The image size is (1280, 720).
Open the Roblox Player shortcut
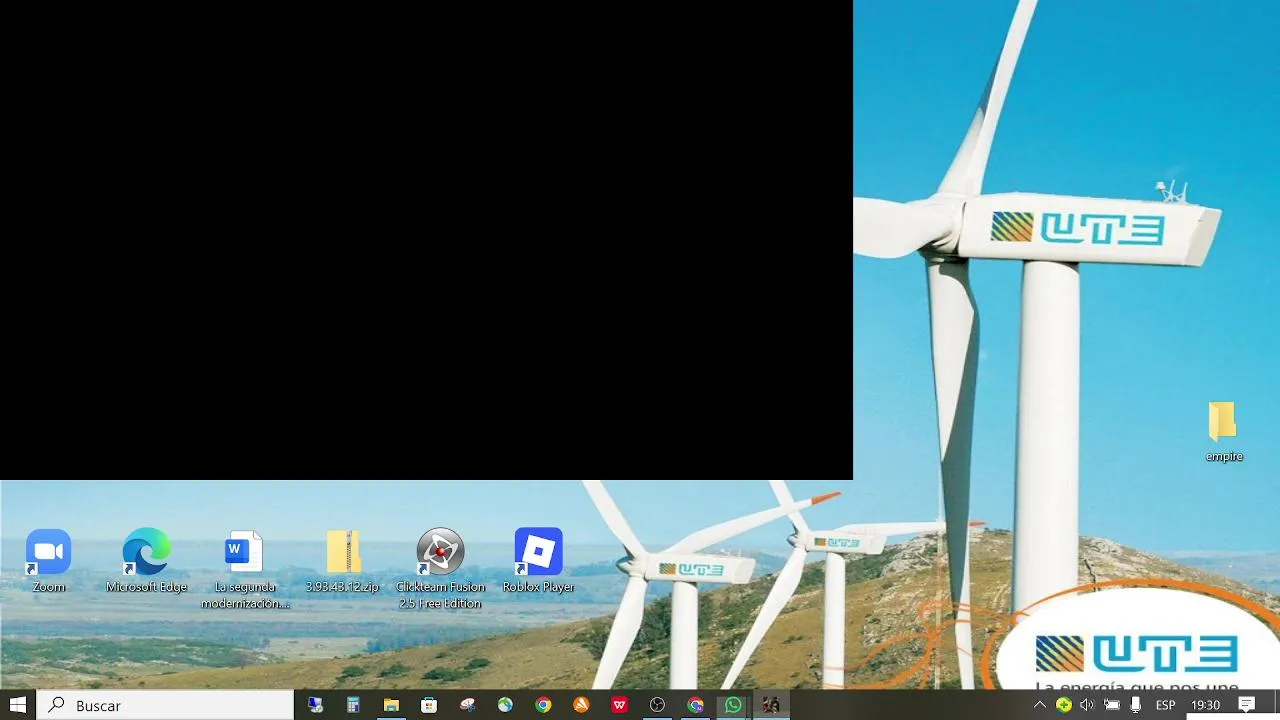538,560
